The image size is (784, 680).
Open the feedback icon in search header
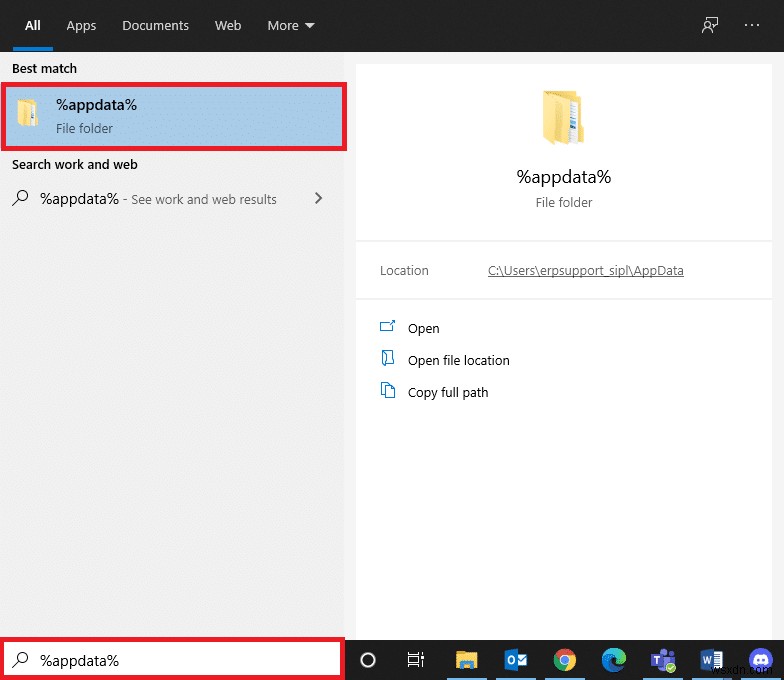pyautogui.click(x=710, y=26)
